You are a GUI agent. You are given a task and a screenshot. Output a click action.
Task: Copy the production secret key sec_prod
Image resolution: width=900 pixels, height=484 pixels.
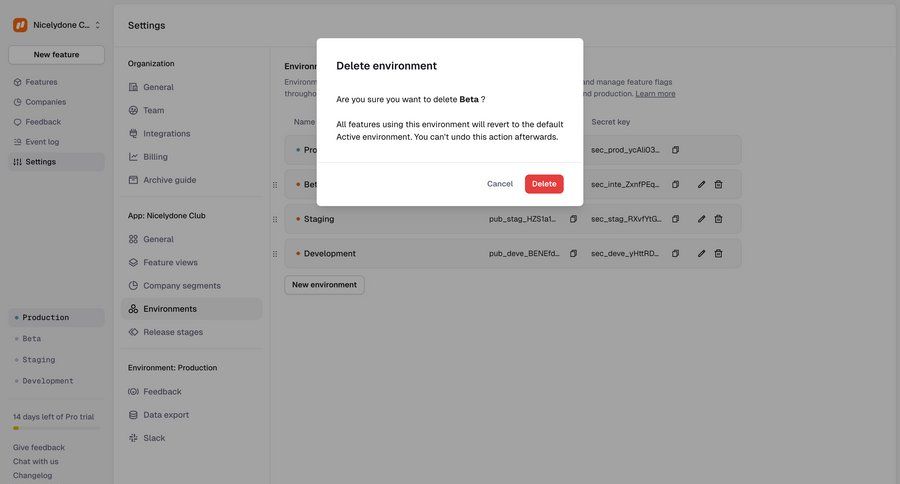(x=676, y=150)
